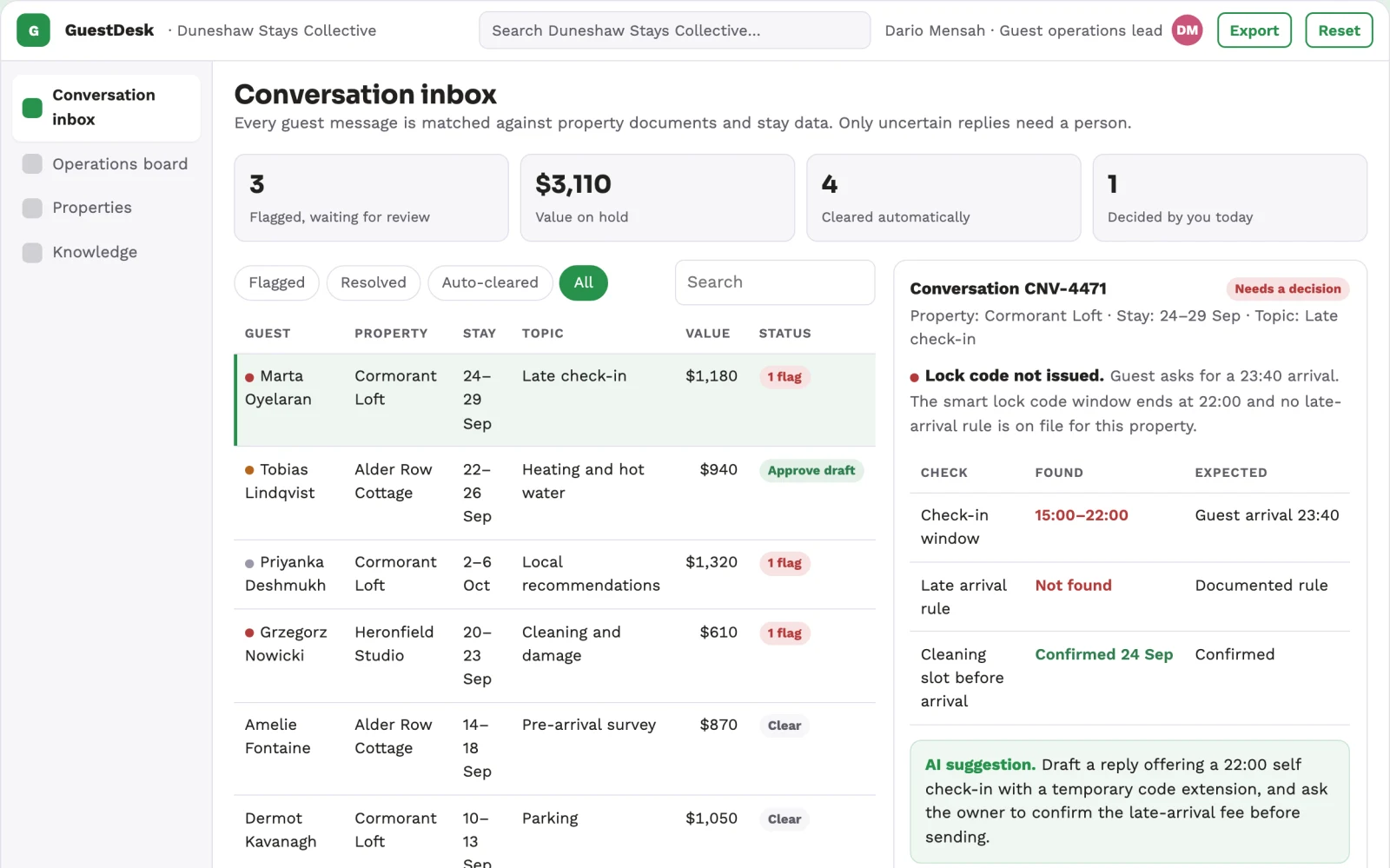The height and width of the screenshot is (868, 1390).
Task: Click the 1 flag badge for Priyanka Deshmukh
Action: (x=784, y=563)
